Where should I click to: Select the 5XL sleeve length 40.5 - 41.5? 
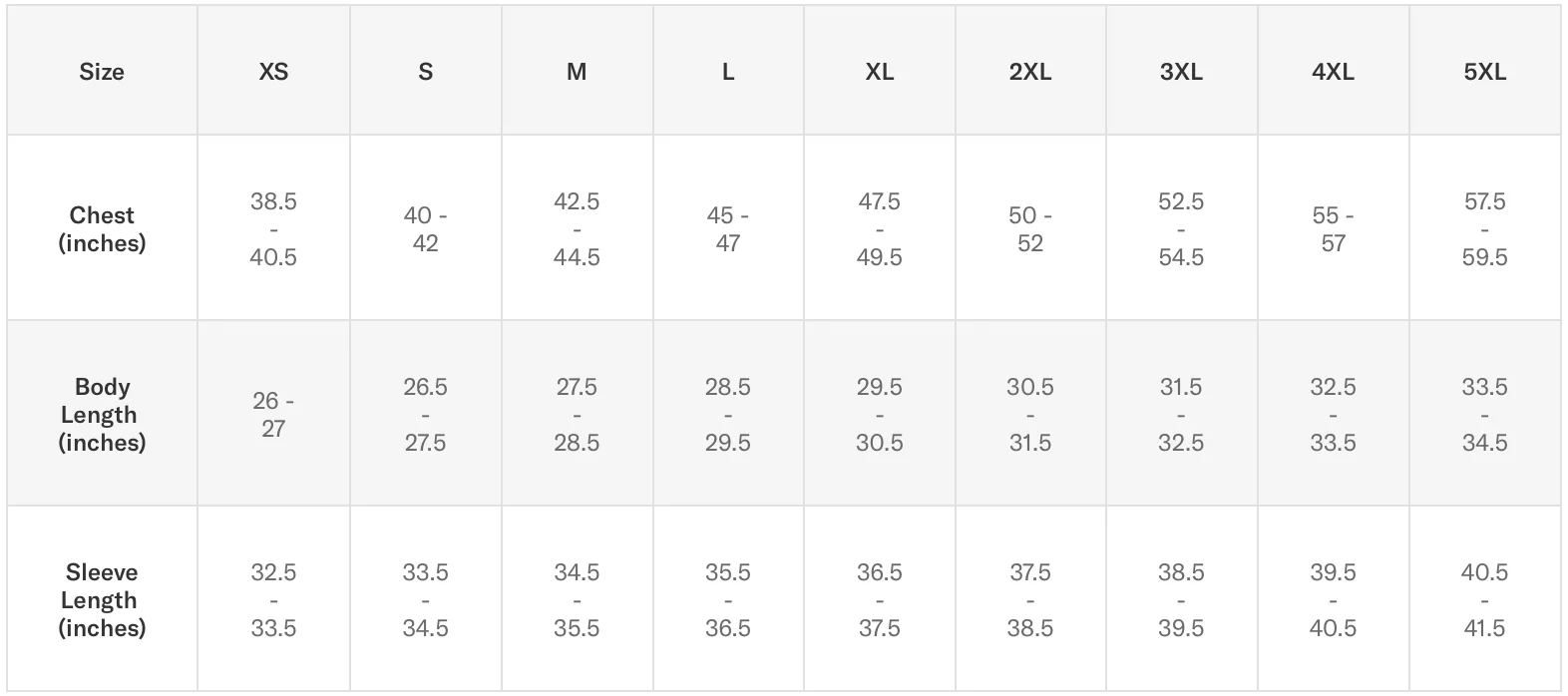click(1484, 599)
